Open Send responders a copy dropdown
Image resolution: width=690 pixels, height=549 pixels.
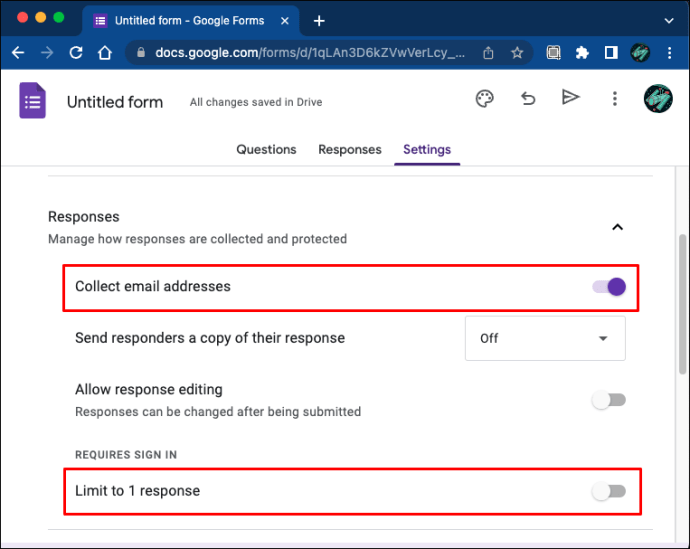545,338
